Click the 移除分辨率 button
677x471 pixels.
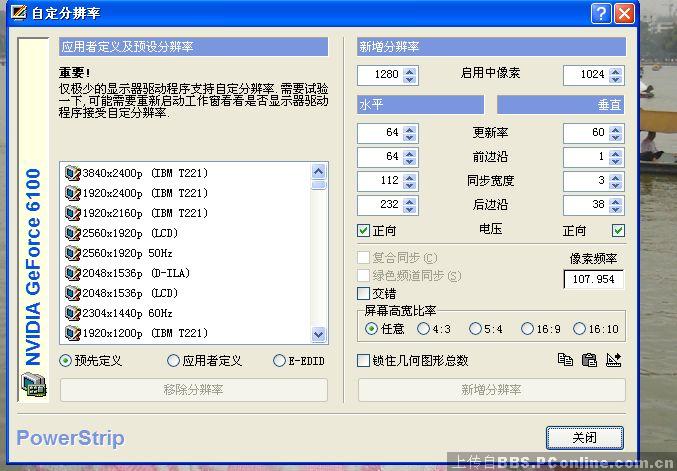(193, 390)
